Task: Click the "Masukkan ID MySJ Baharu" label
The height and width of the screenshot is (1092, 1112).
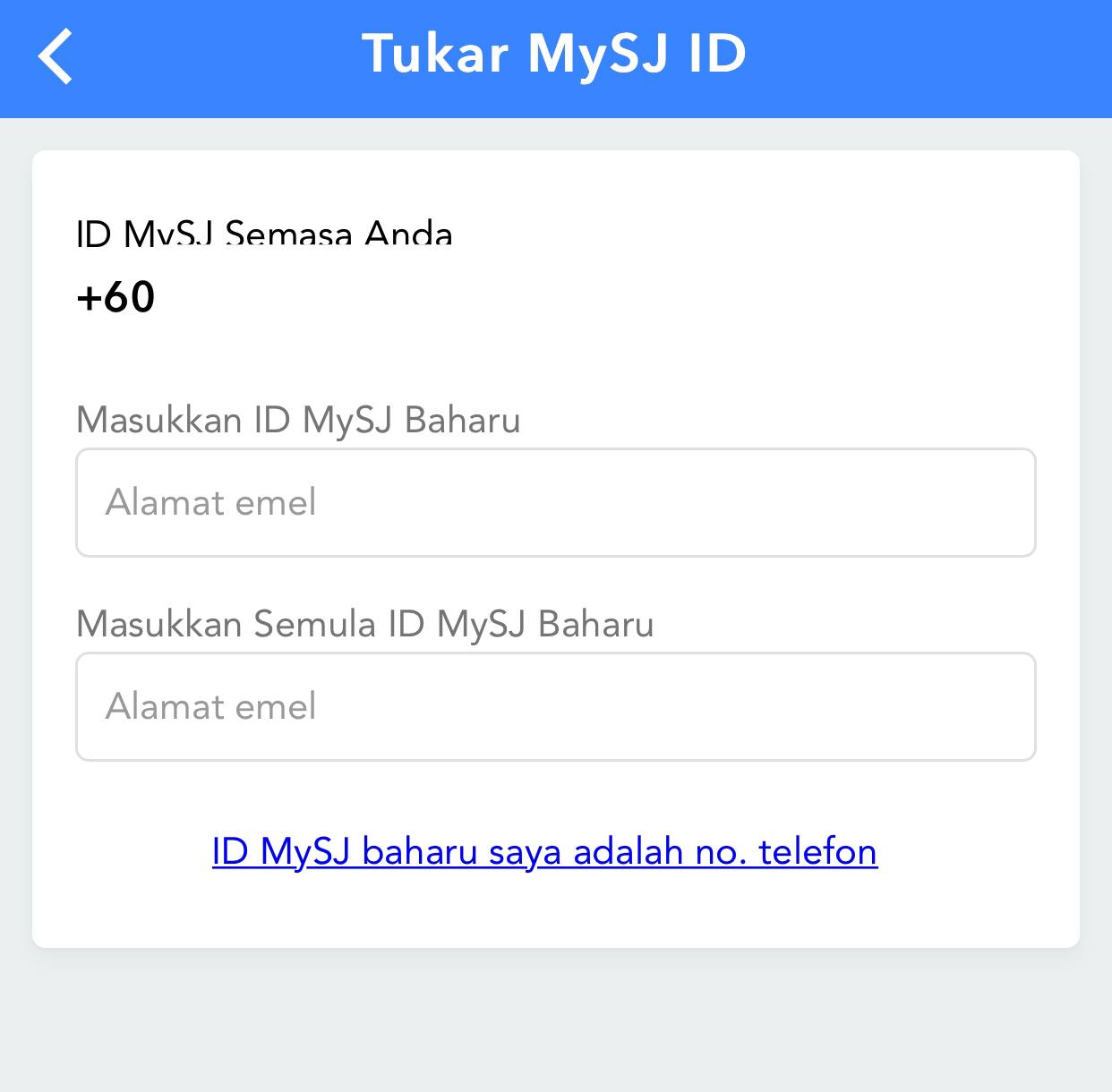Action: [x=298, y=420]
